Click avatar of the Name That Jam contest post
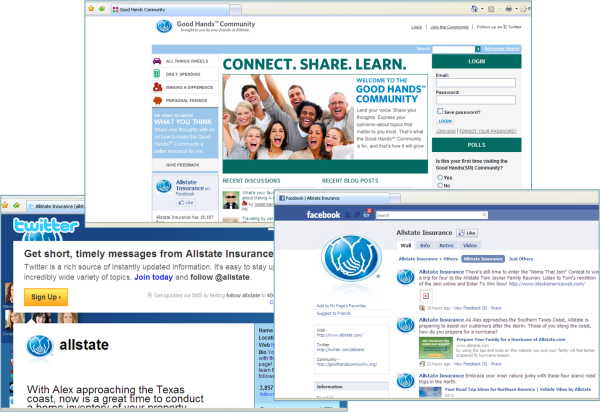 tap(406, 277)
